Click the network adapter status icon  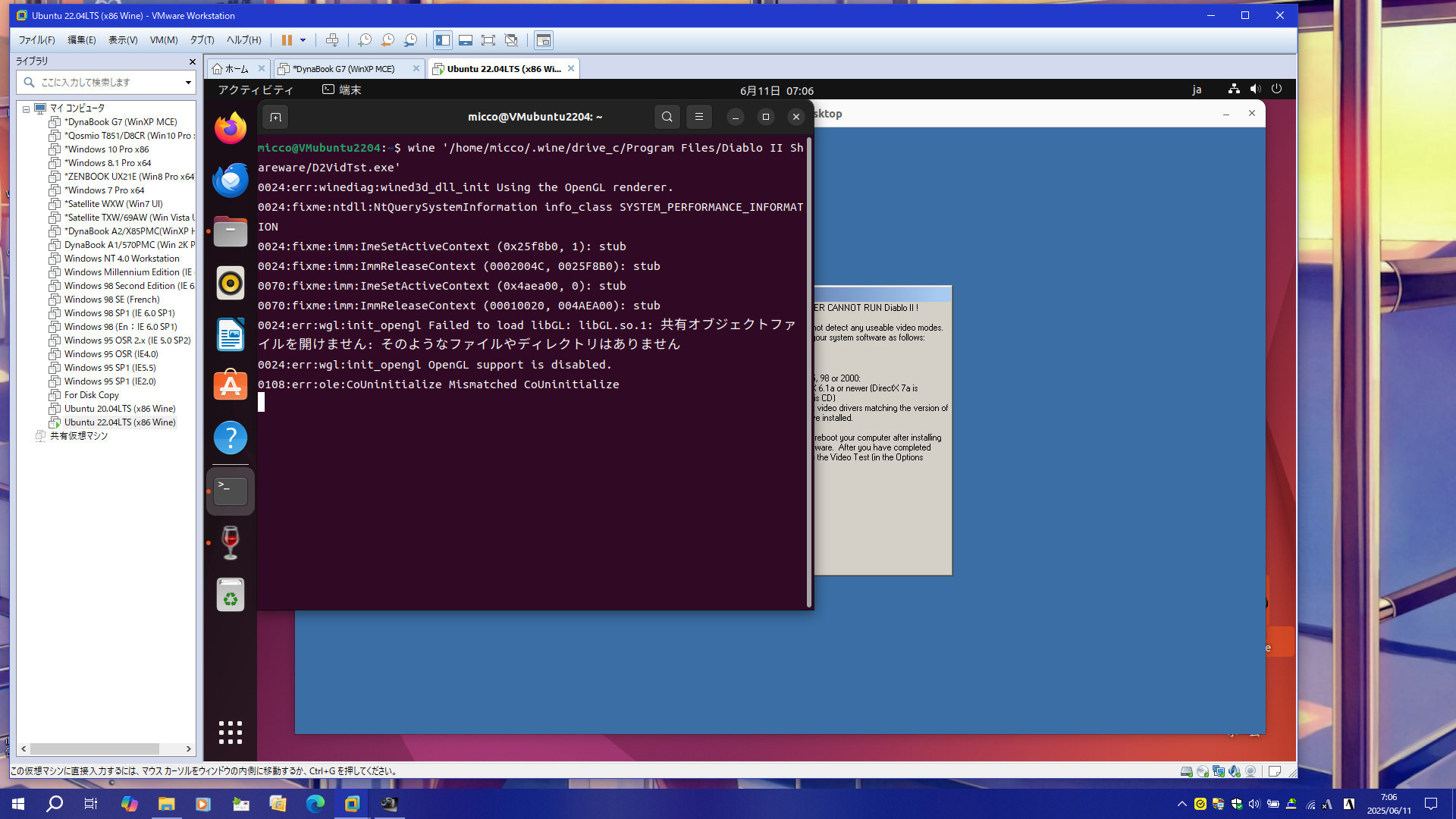point(1219,771)
